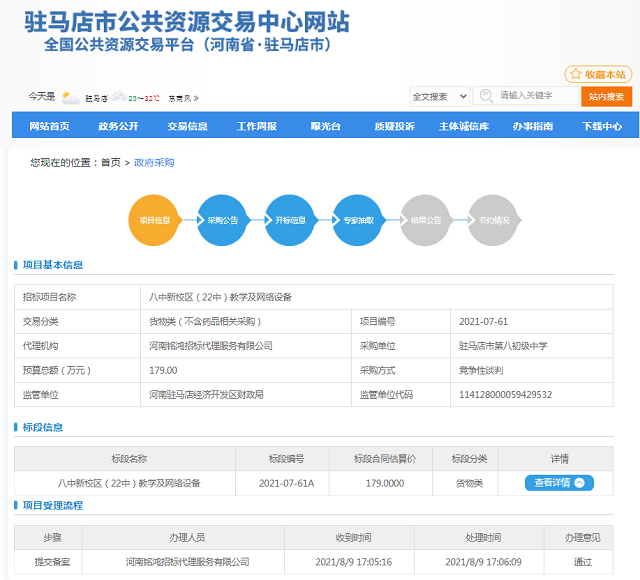Viewport: 640px width, 580px height.
Task: Expand the weather forecast arrow after 东南风
Action: point(196,98)
